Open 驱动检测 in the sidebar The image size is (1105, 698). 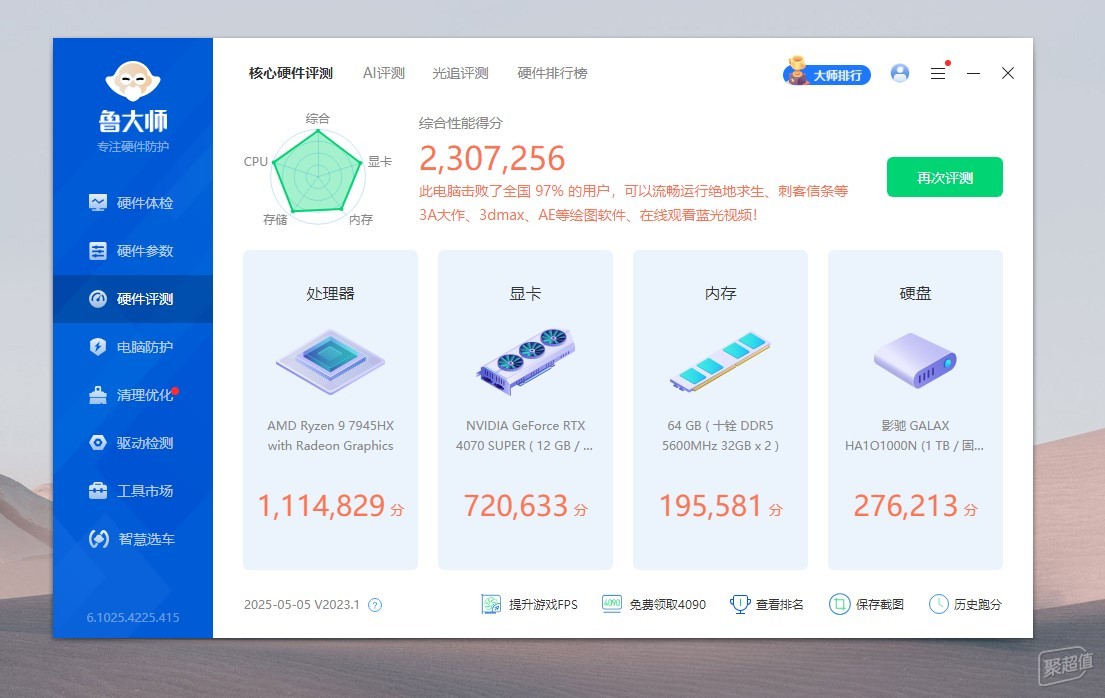click(132, 443)
